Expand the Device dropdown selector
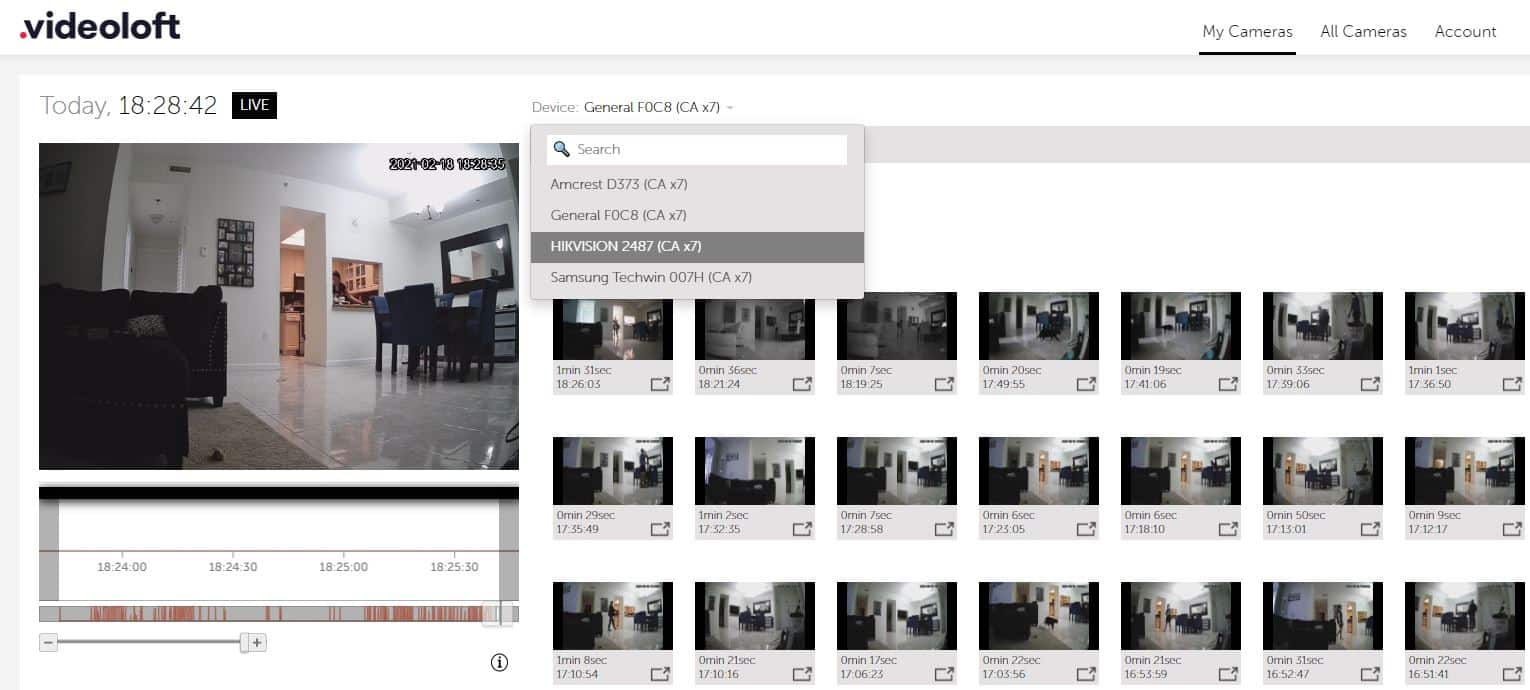This screenshot has width=1530, height=690. pos(659,107)
